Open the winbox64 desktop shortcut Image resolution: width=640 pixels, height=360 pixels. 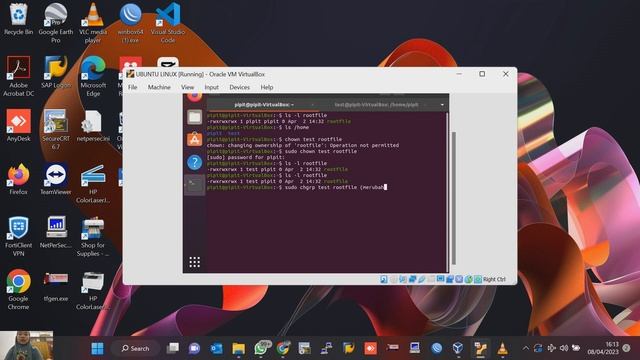click(131, 23)
